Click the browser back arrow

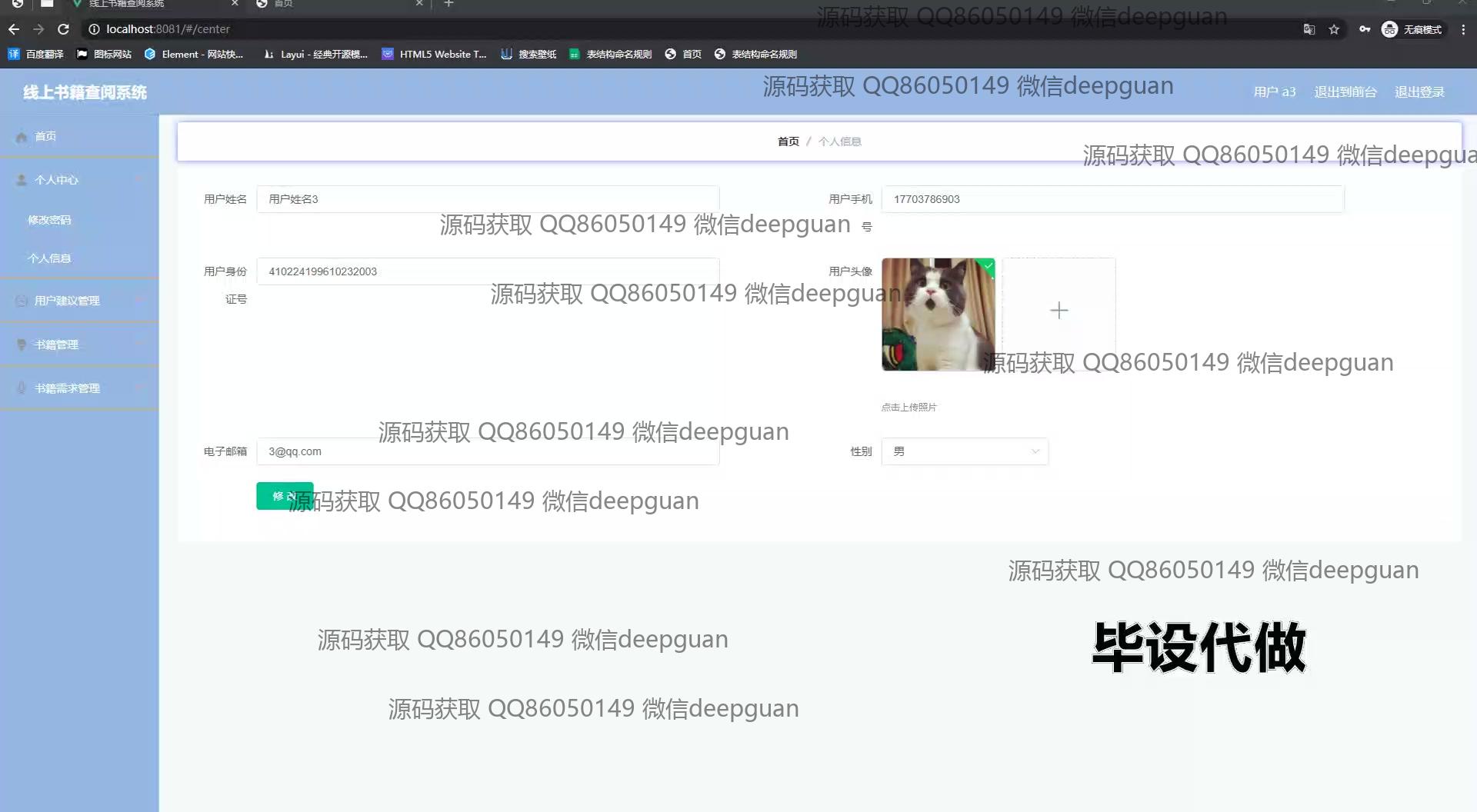click(14, 29)
